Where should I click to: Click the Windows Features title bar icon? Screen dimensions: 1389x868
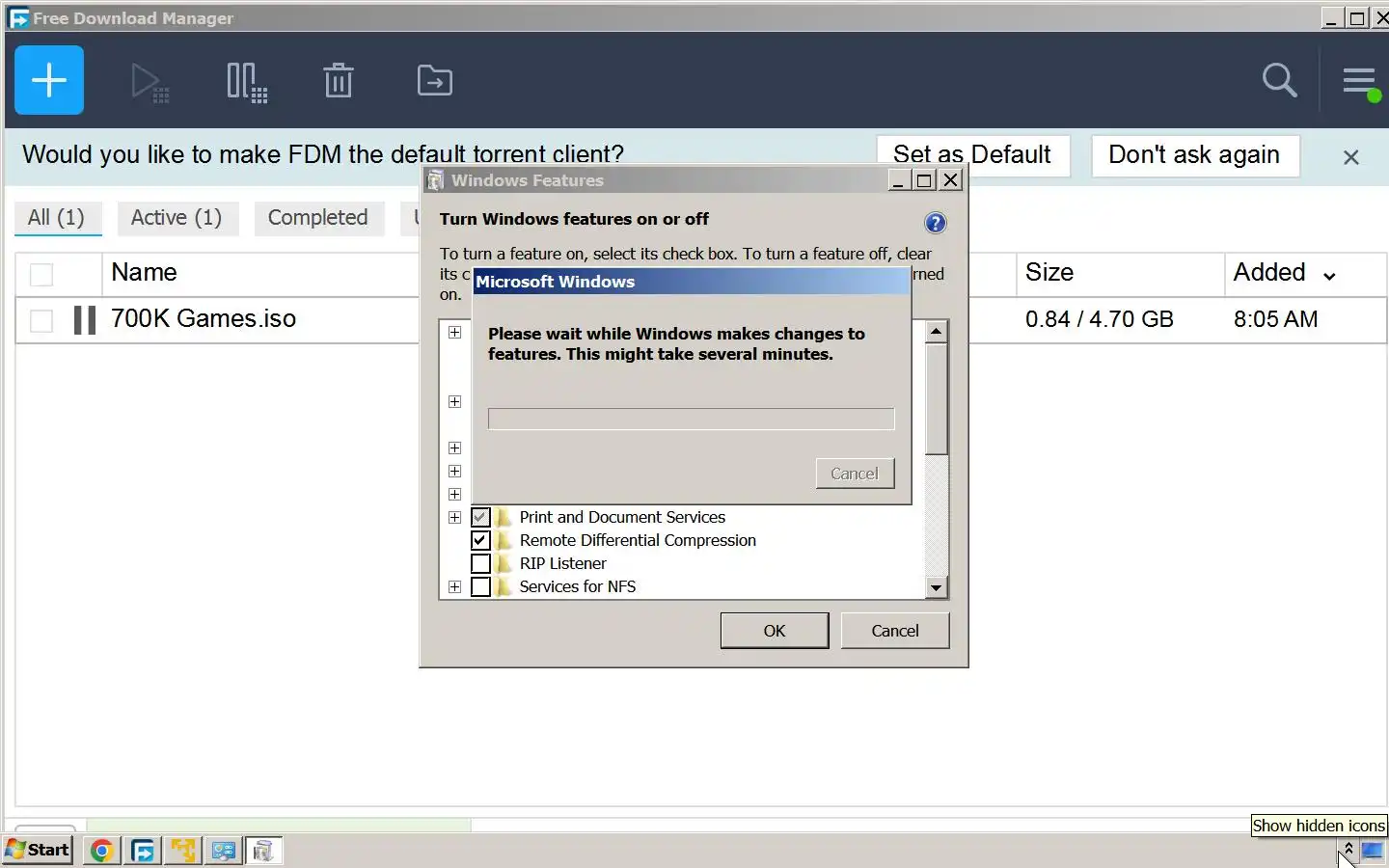435,180
